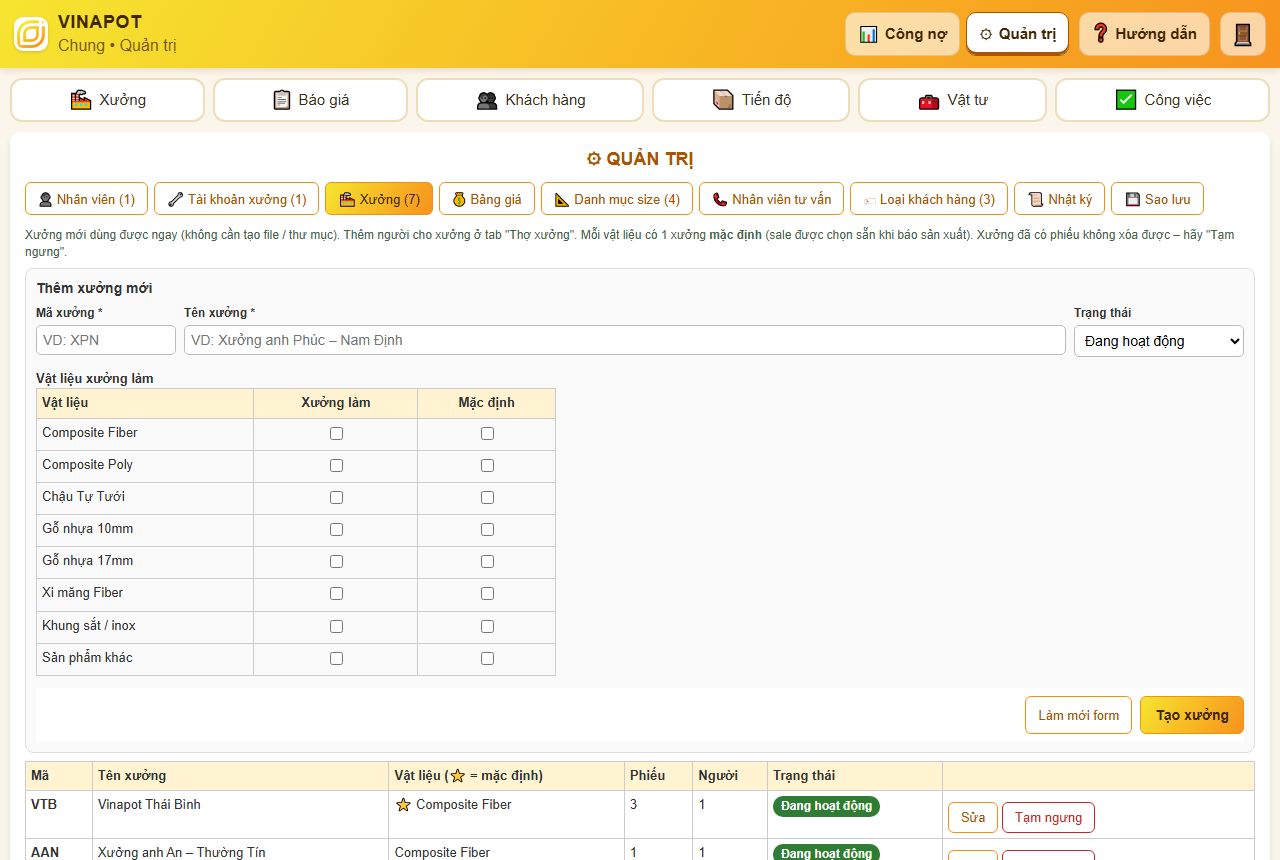Check Xưởng làm for Composite Poly
Image resolution: width=1280 pixels, height=860 pixels.
point(336,465)
